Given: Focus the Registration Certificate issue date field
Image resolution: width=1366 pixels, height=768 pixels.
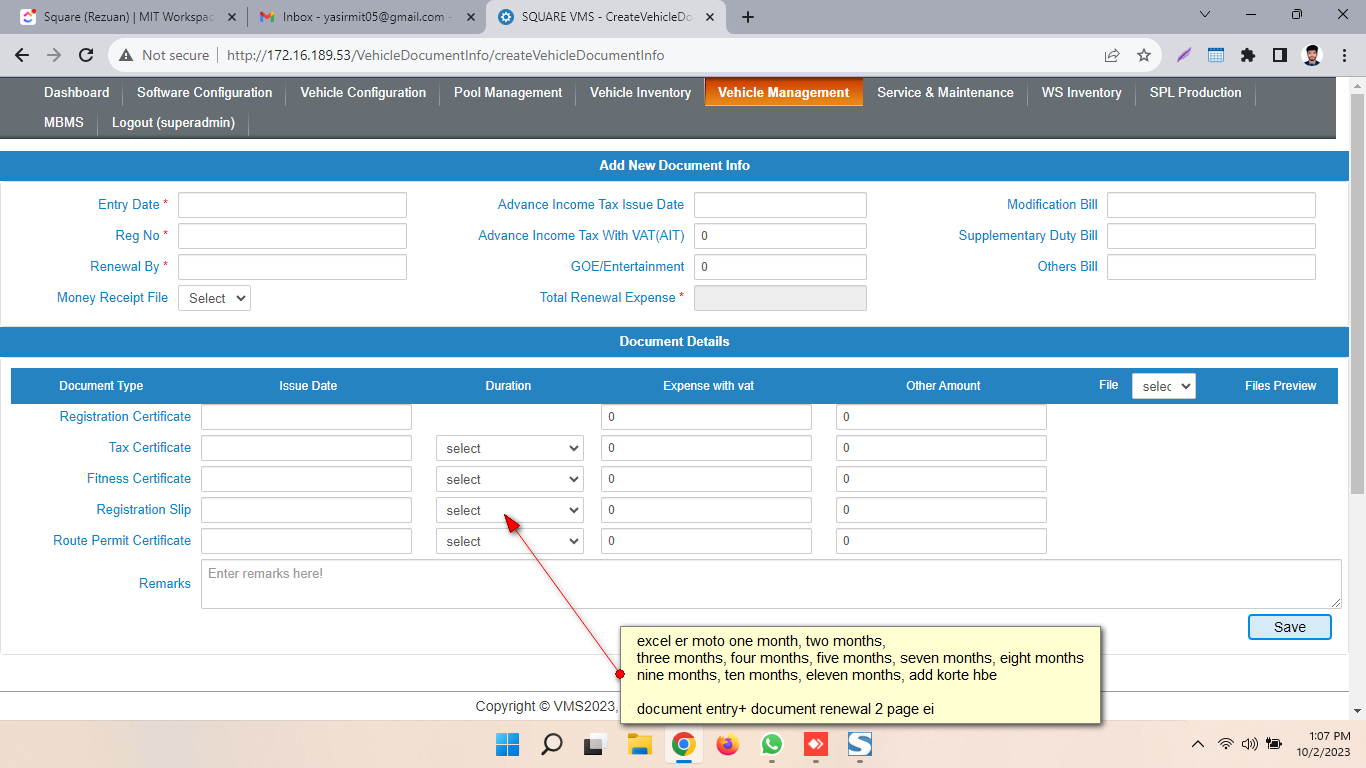Looking at the screenshot, I should point(306,417).
